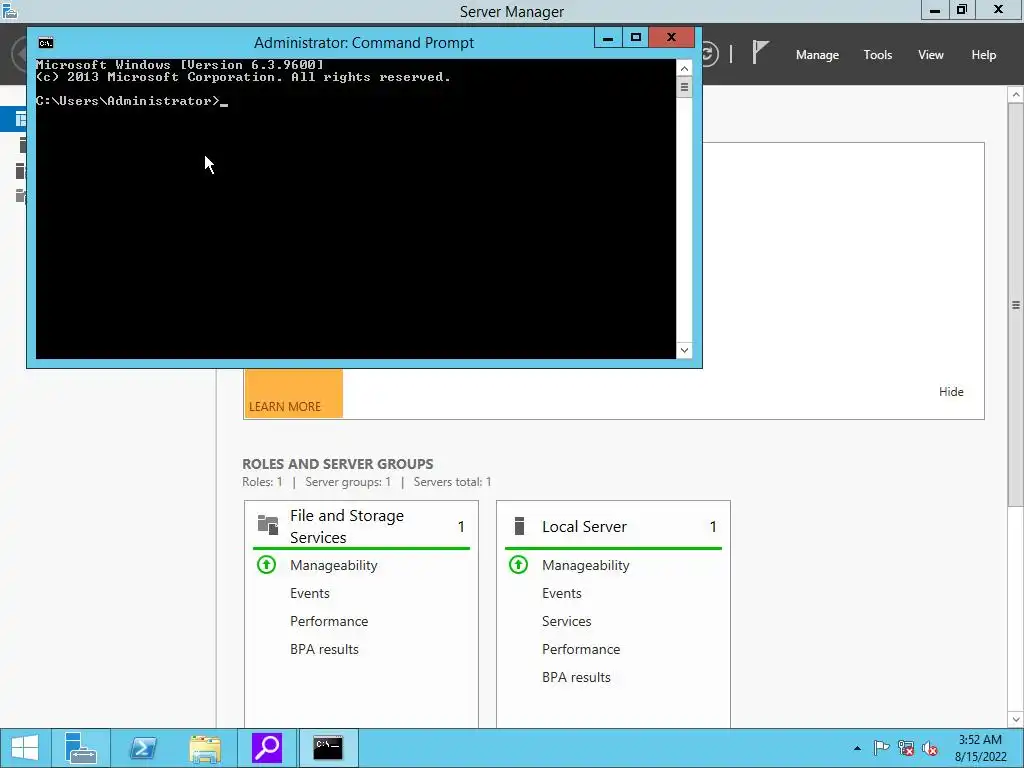Image resolution: width=1024 pixels, height=768 pixels.
Task: Click the Local Server tile icon
Action: tap(519, 526)
